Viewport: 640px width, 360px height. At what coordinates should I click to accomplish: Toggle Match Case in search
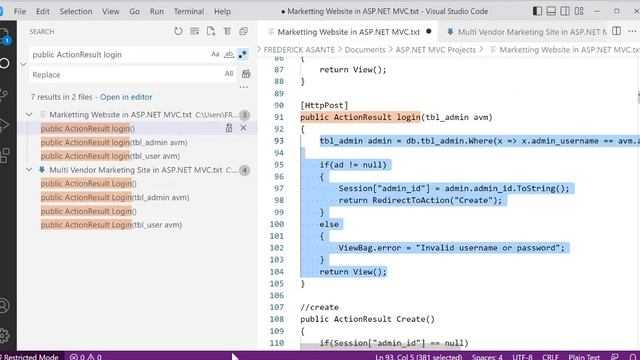(x=215, y=54)
